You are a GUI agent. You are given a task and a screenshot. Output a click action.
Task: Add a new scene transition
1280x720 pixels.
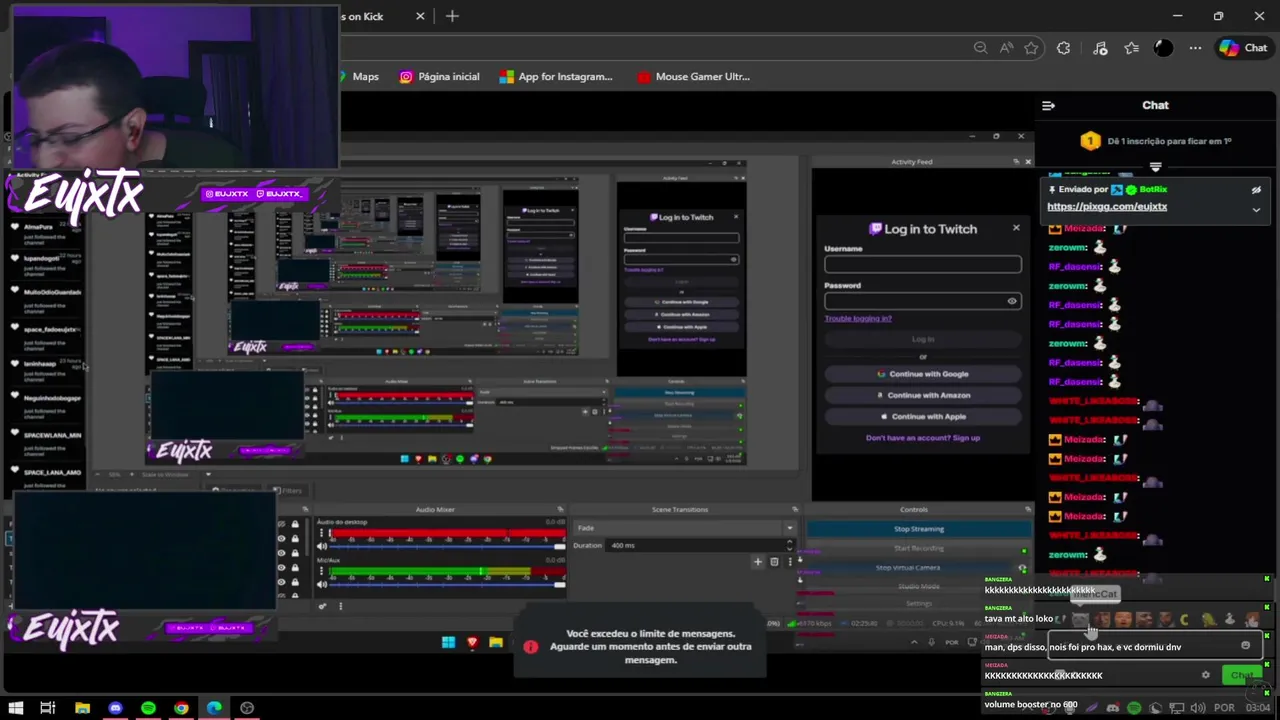tap(757, 562)
